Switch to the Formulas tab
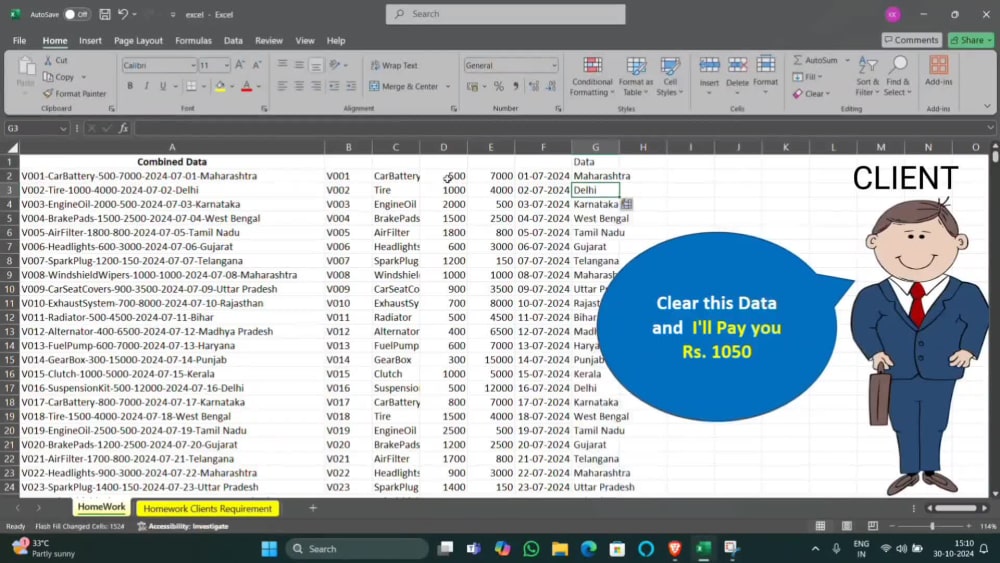 193,40
